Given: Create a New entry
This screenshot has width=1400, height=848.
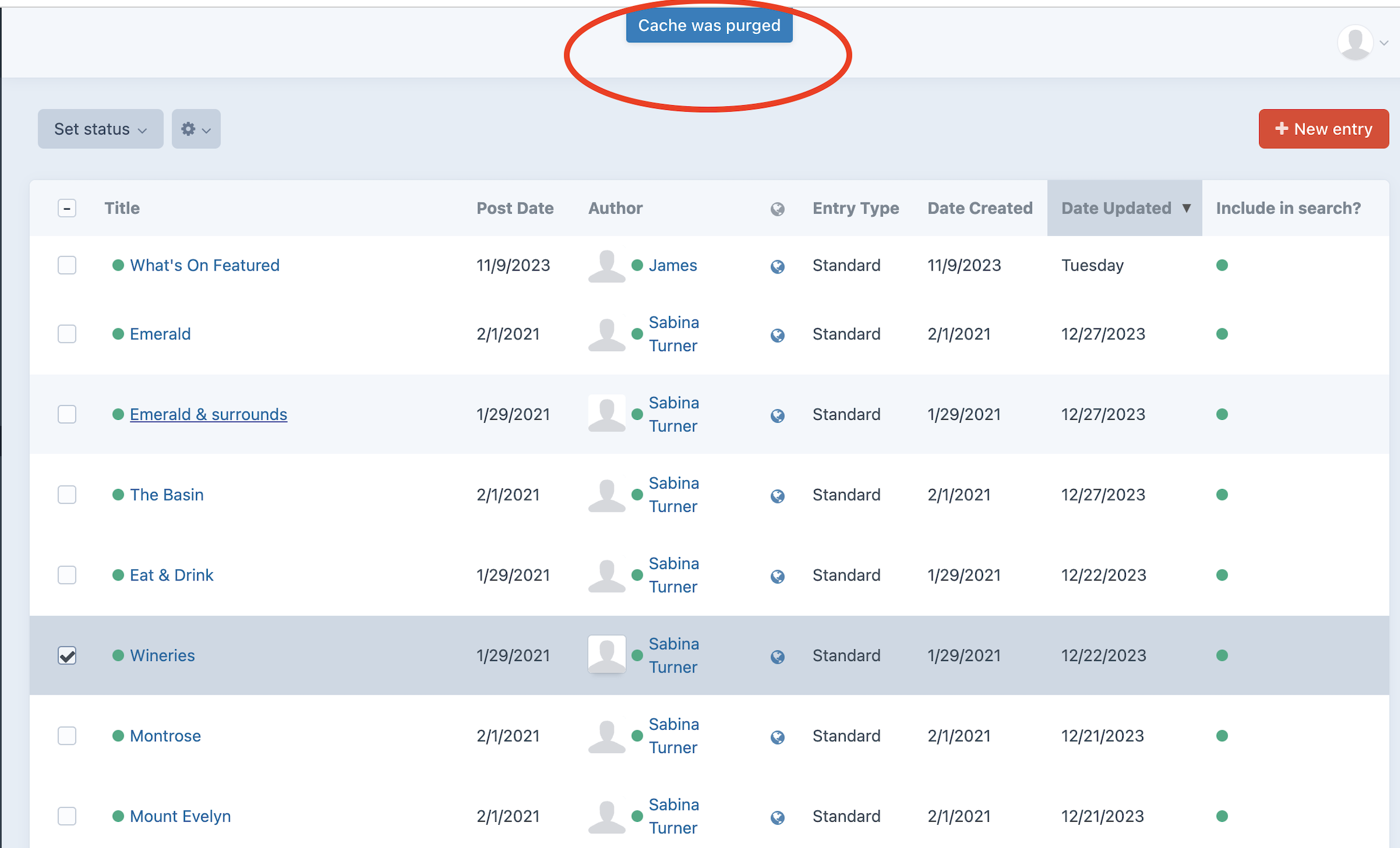Looking at the screenshot, I should pyautogui.click(x=1324, y=129).
